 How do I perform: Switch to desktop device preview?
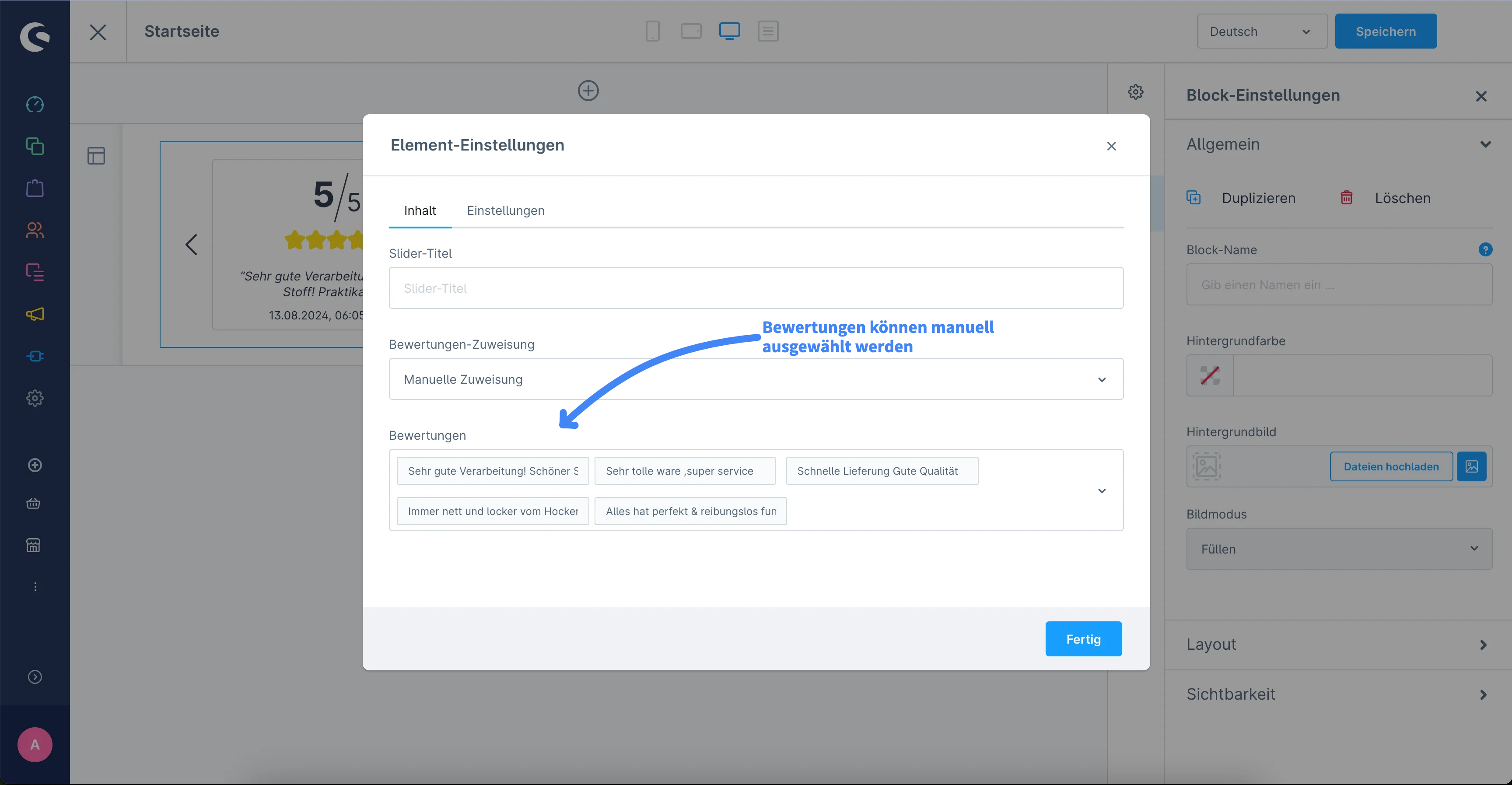click(x=730, y=31)
